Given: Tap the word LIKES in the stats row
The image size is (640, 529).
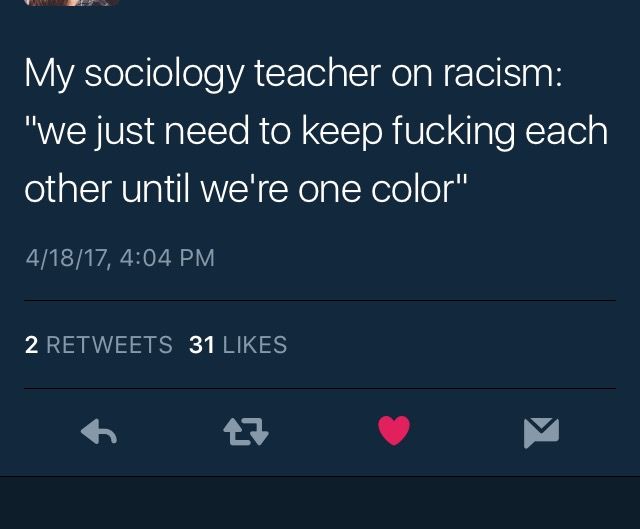Looking at the screenshot, I should pos(255,345).
